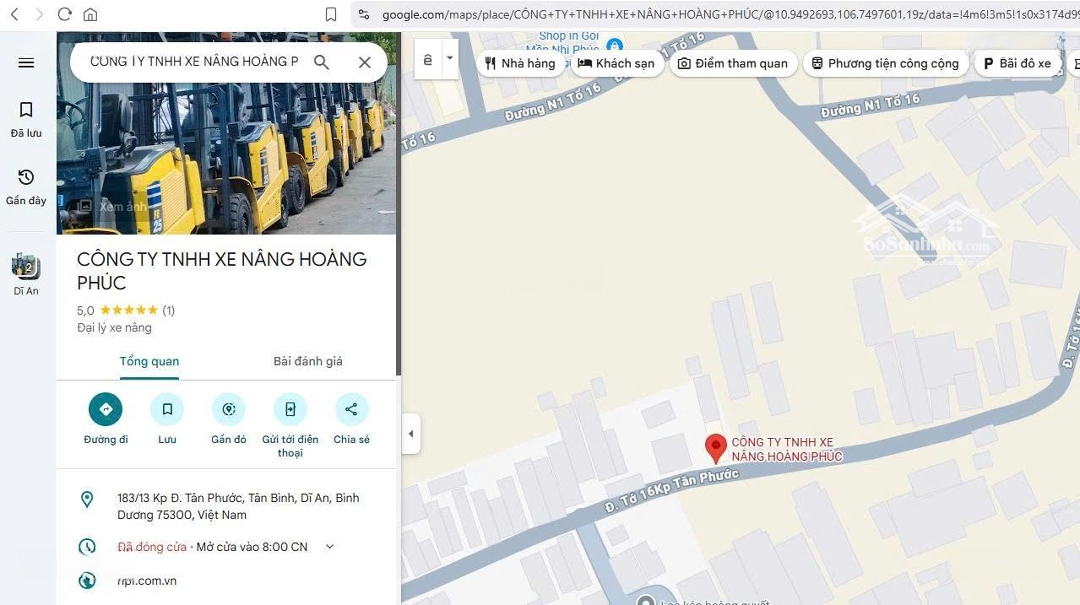
Task: Filter by Nhà hàng restaurants chip
Action: coord(519,63)
